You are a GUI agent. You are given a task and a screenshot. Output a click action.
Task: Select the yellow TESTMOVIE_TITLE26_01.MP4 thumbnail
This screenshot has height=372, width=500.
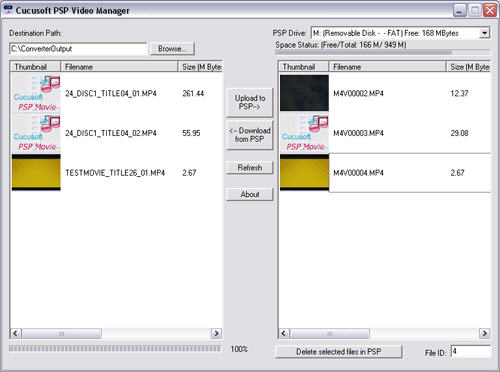click(36, 172)
